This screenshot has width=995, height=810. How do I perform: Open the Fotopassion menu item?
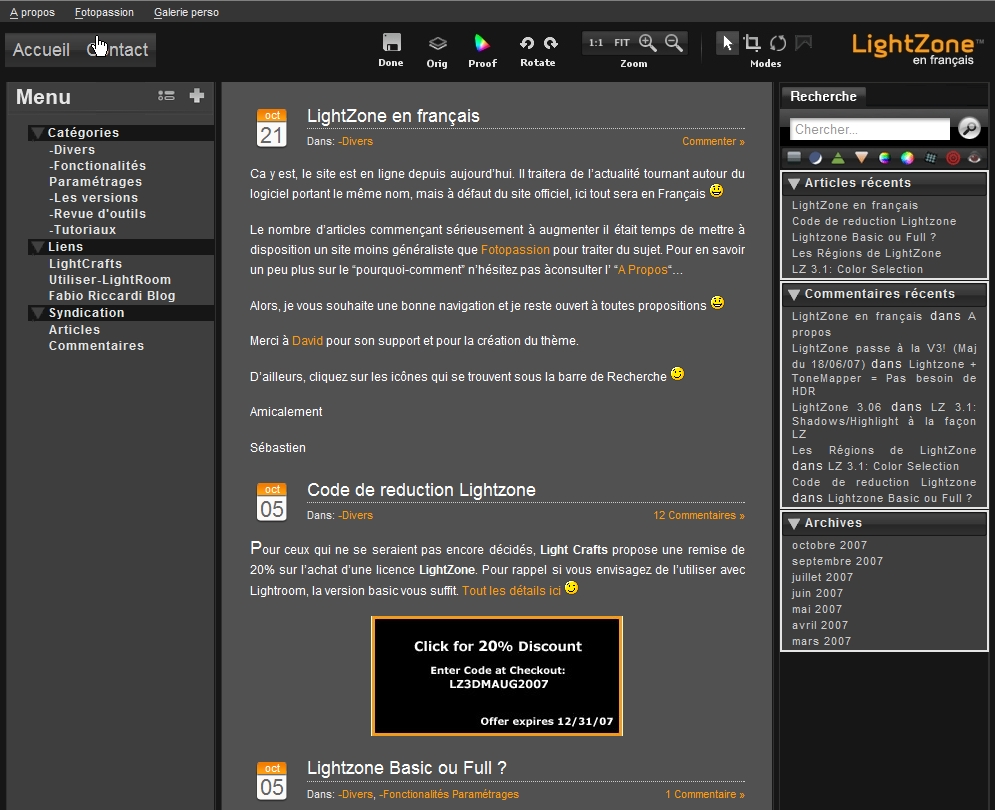[x=104, y=12]
